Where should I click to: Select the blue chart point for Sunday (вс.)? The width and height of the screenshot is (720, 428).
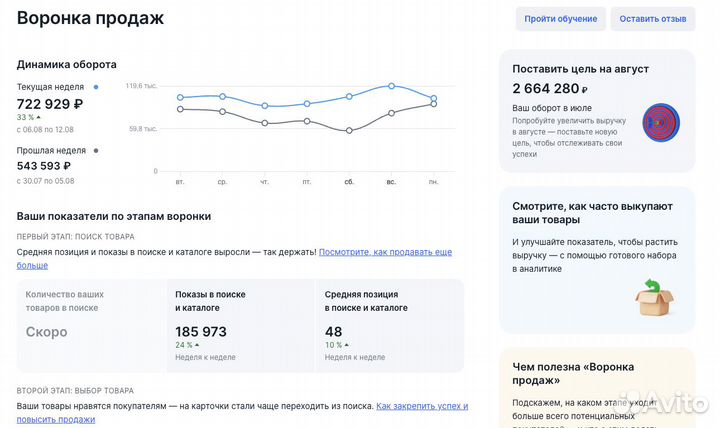pos(391,86)
